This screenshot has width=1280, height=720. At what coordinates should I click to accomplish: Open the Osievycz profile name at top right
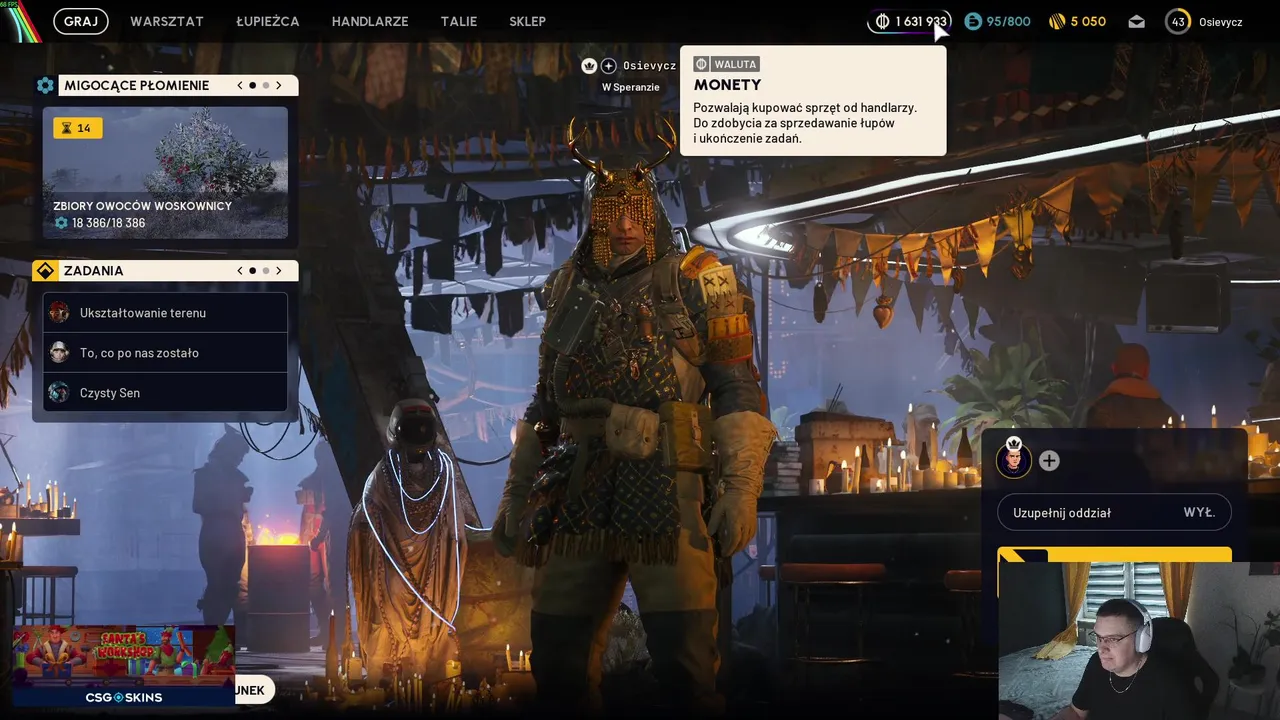pos(1220,22)
